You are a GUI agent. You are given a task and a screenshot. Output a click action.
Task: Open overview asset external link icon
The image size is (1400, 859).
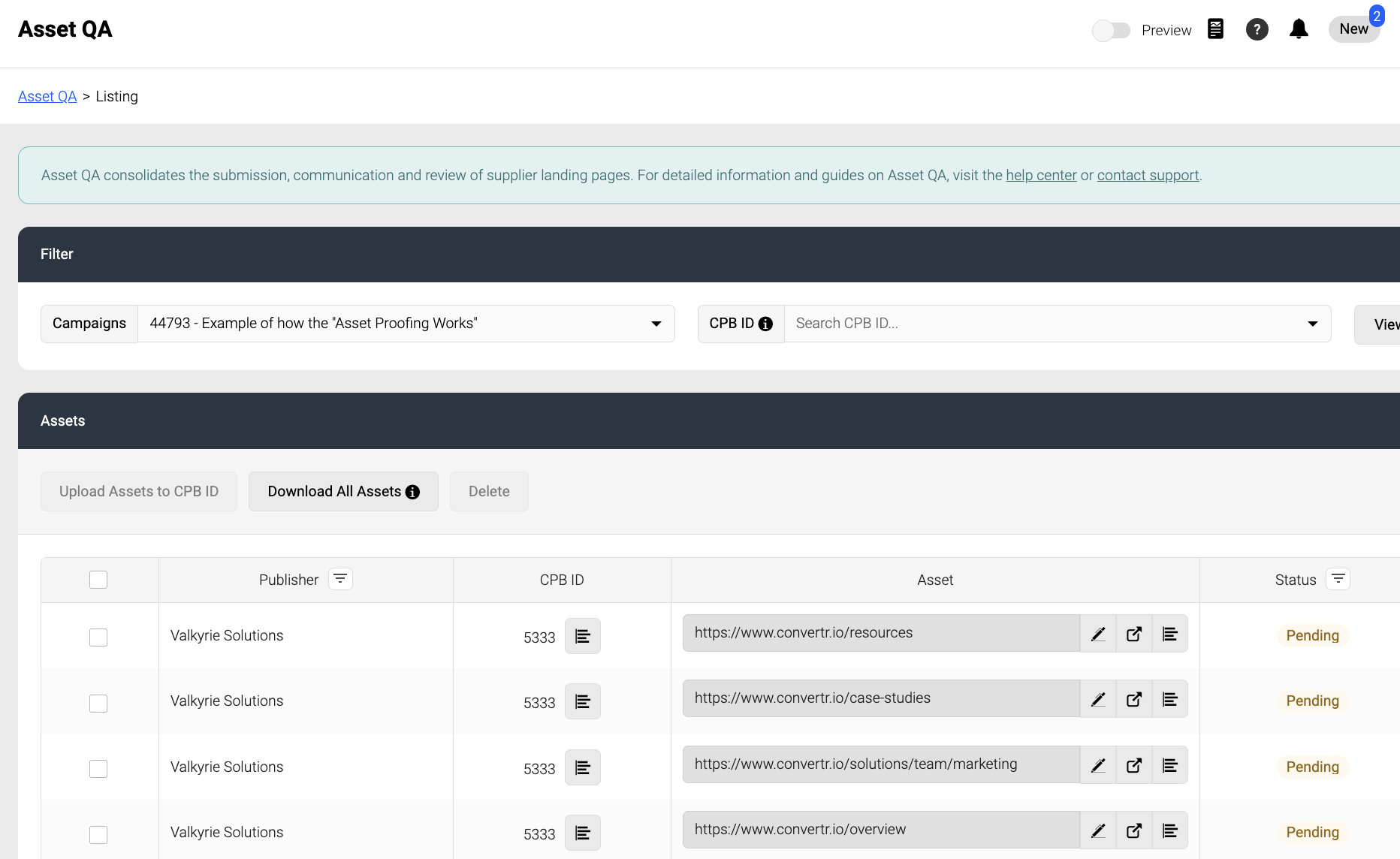click(x=1134, y=830)
